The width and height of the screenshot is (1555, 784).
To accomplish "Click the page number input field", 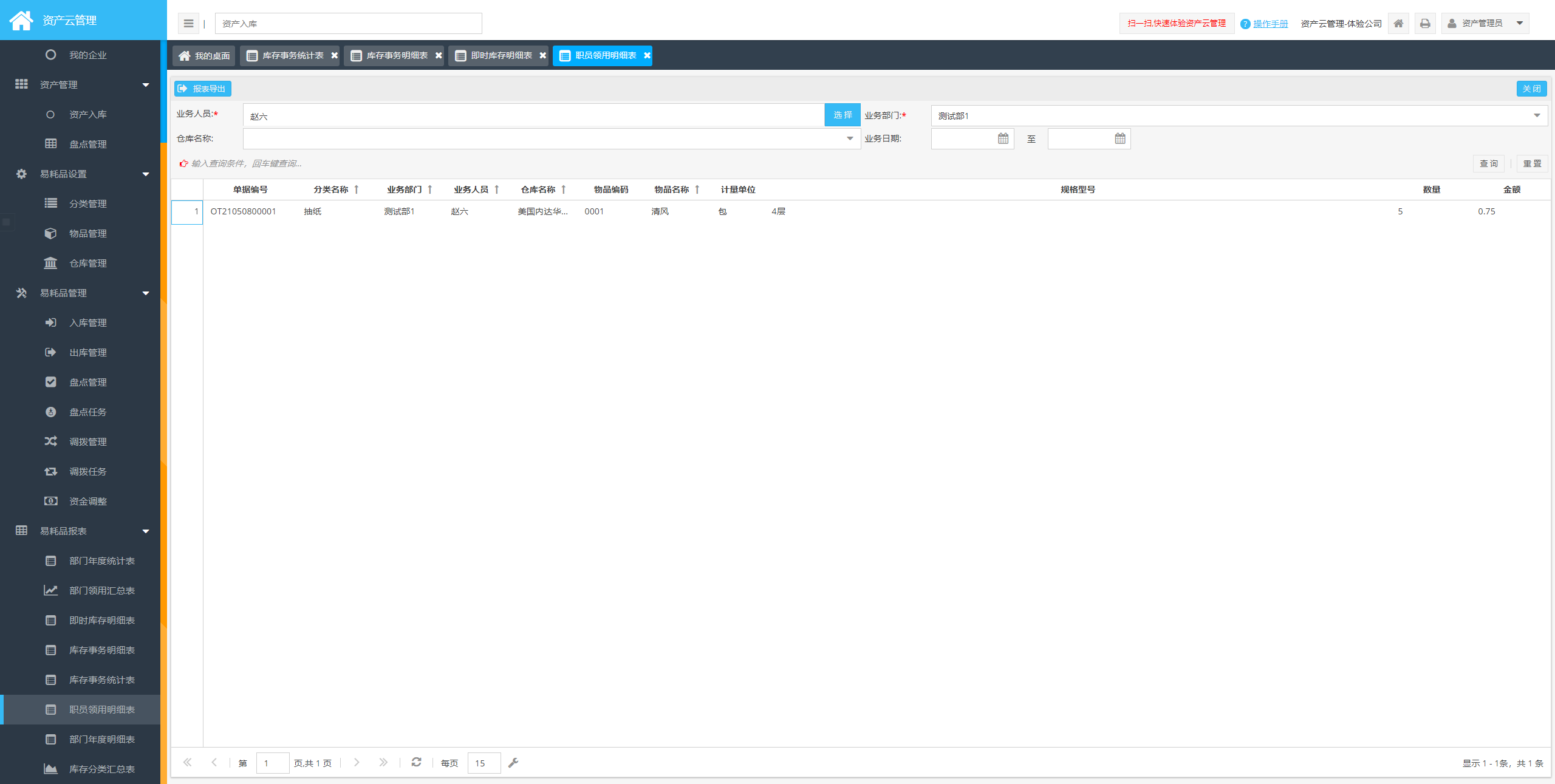I will coord(273,763).
